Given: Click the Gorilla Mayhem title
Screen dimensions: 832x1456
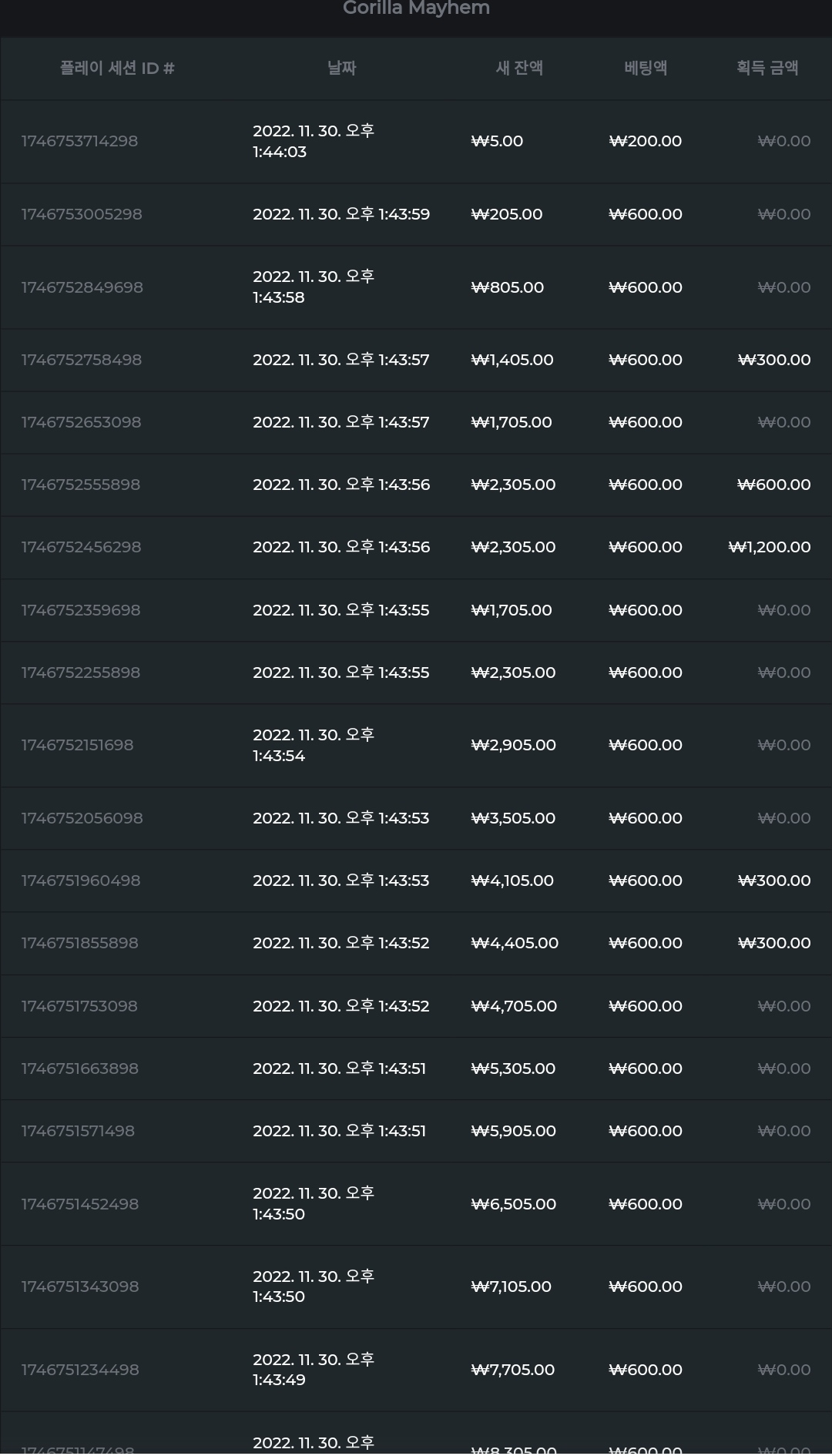Looking at the screenshot, I should pyautogui.click(x=416, y=8).
